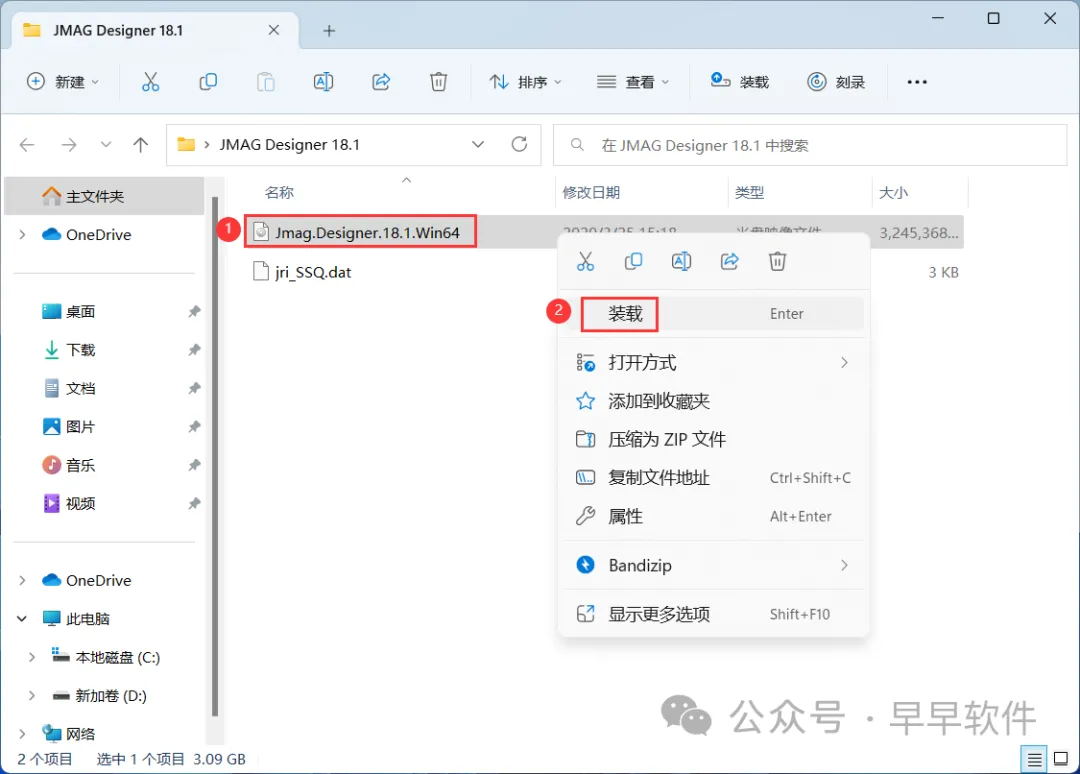
Task: Open 属性 from the context menu
Action: click(713, 516)
